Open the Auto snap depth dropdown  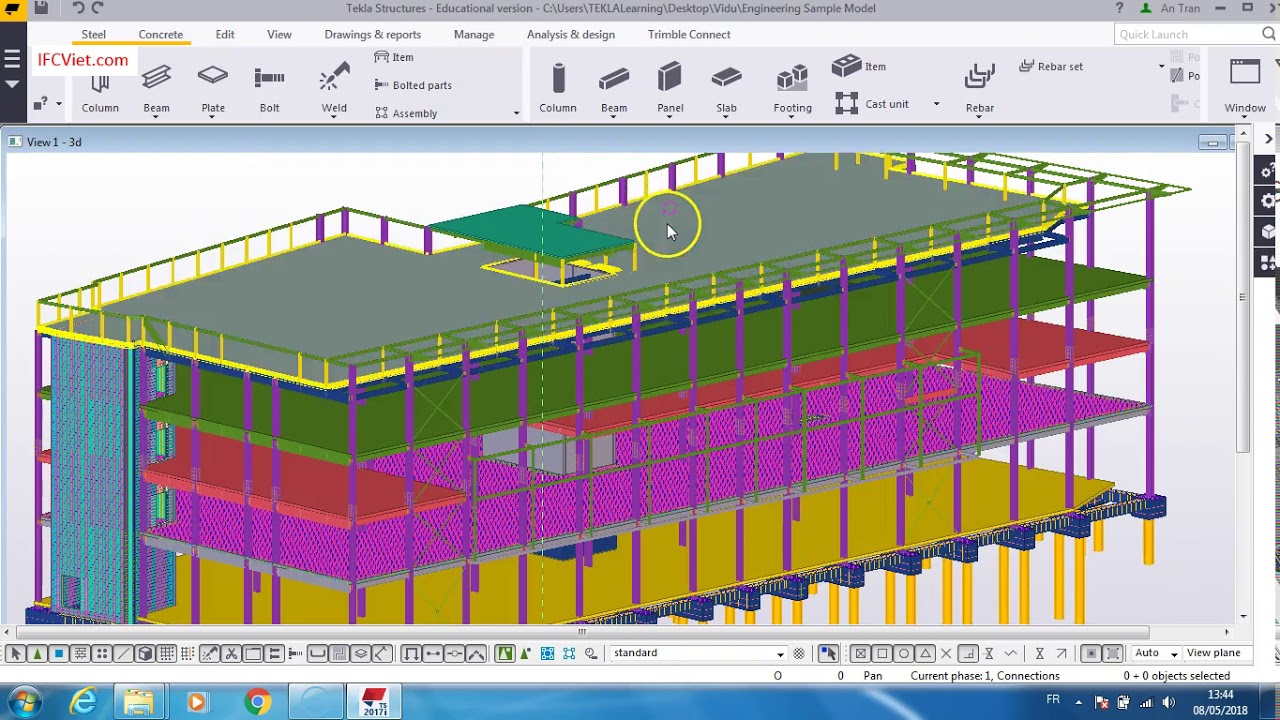[1174, 654]
